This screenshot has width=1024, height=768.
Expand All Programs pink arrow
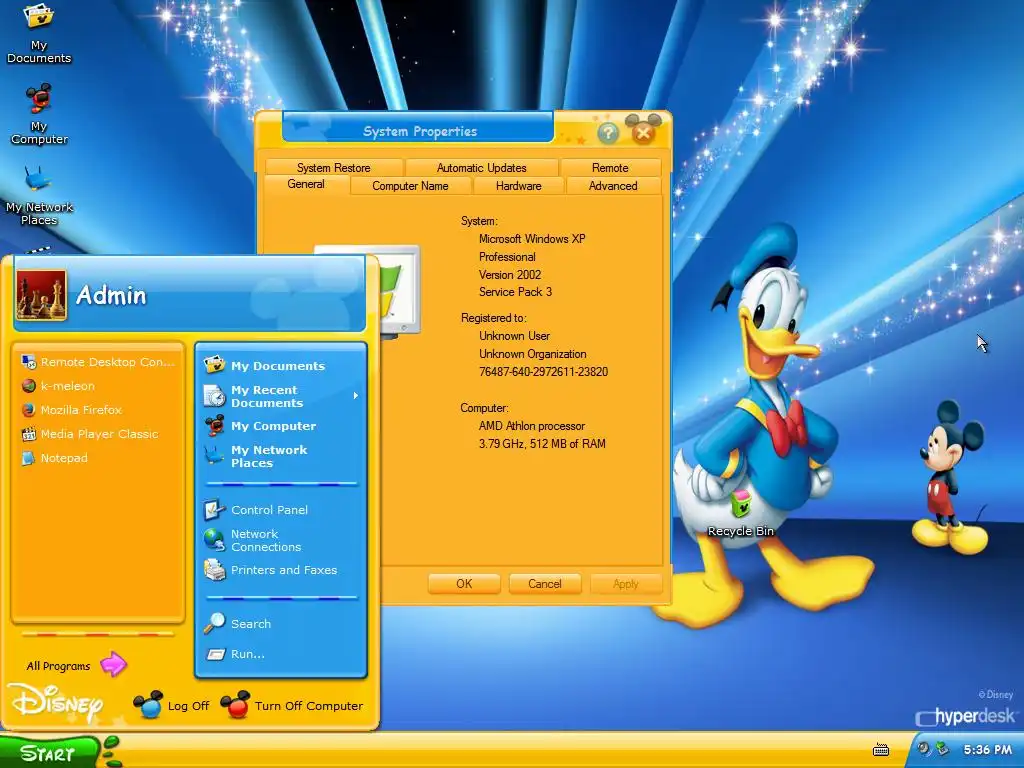point(114,665)
